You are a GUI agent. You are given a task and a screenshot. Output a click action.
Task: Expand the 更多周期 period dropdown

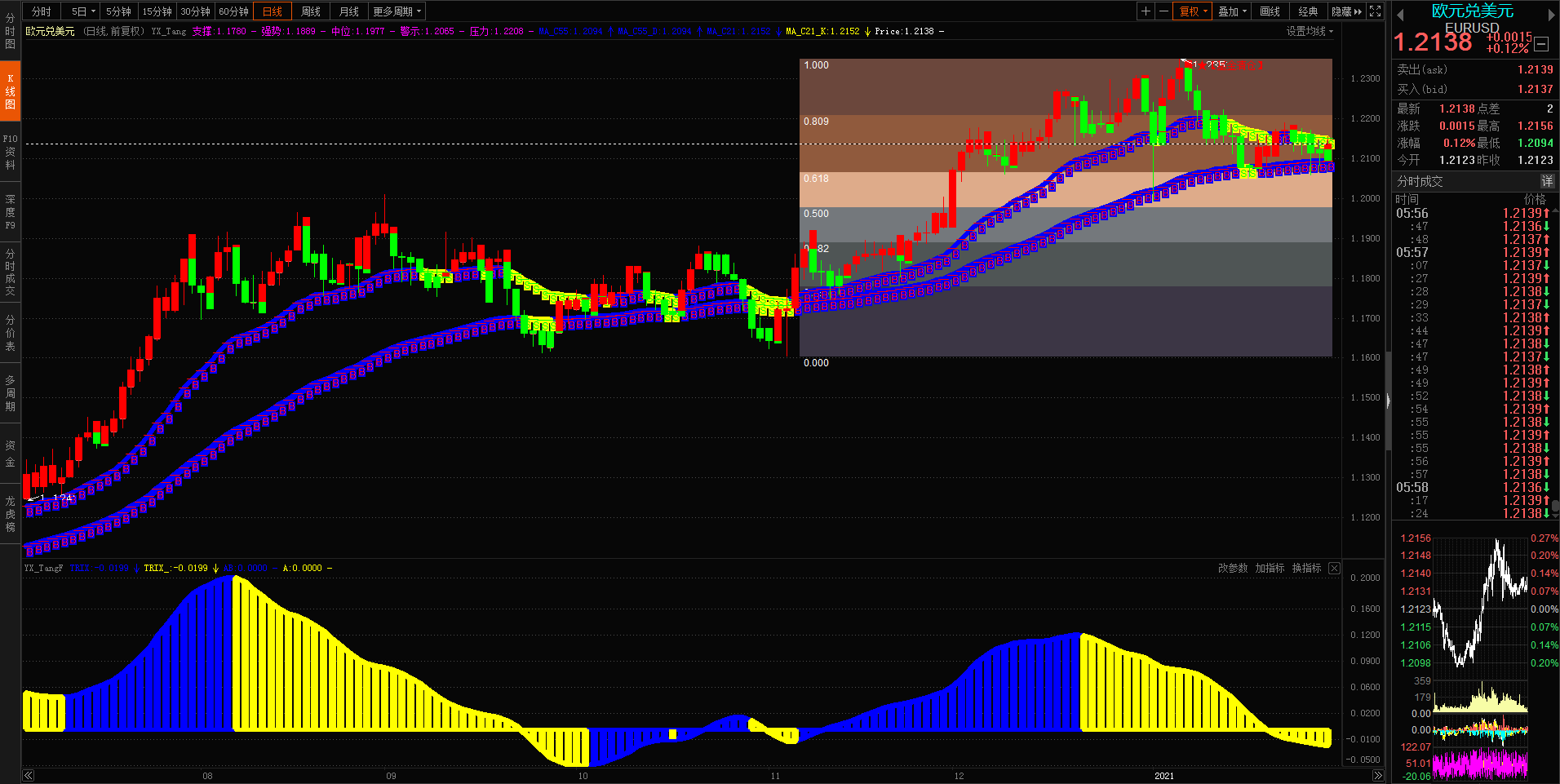[x=397, y=11]
